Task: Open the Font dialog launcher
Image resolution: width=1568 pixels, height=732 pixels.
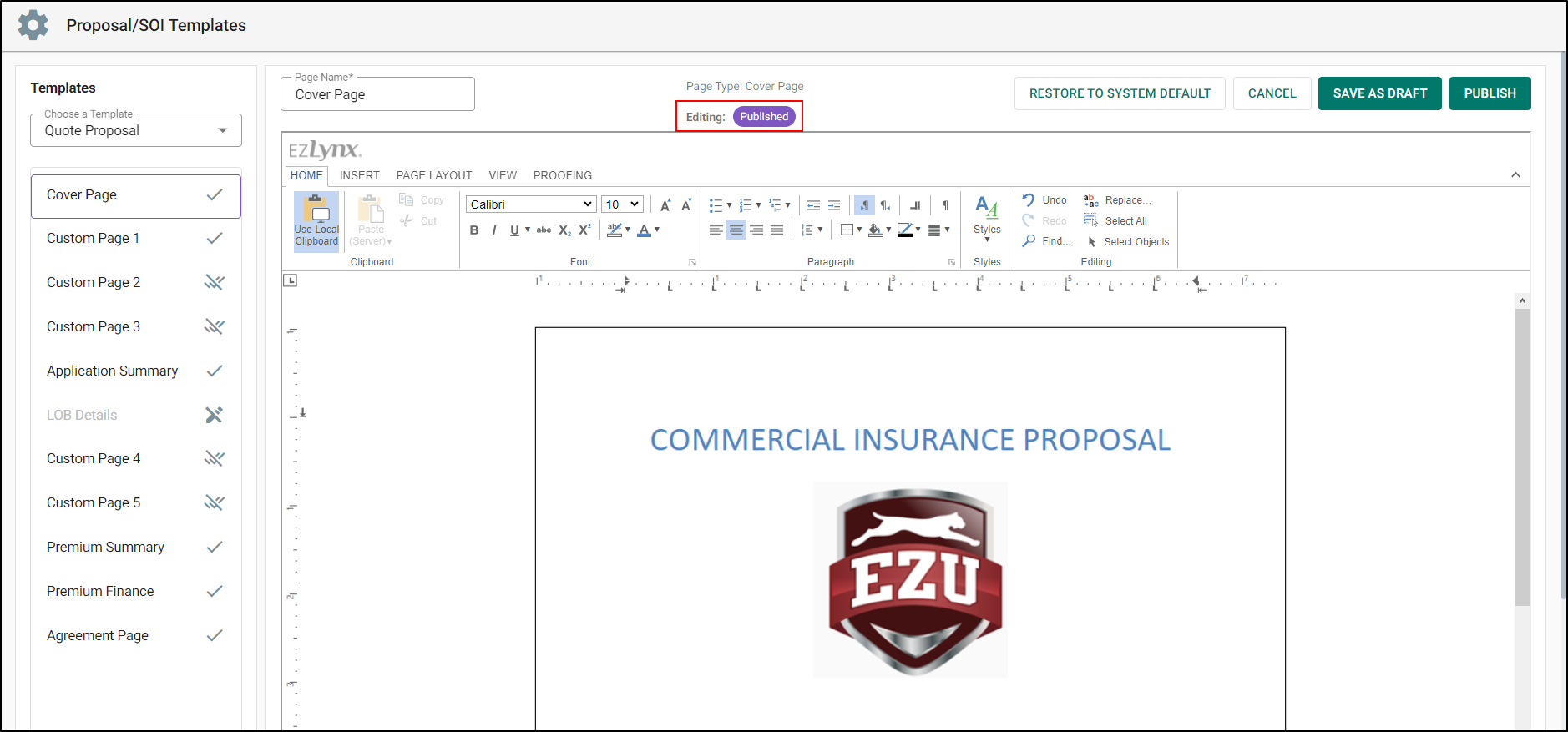Action: pos(692,262)
